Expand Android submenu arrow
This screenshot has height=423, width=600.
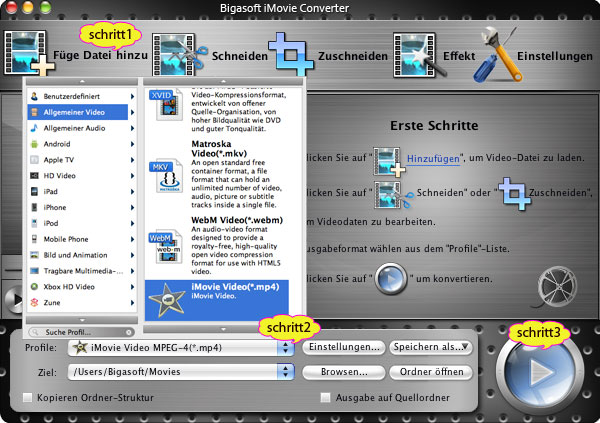(x=132, y=144)
